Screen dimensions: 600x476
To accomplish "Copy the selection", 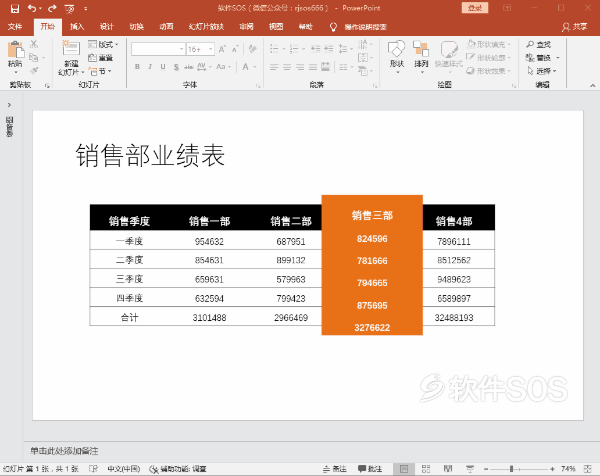I will pyautogui.click(x=34, y=57).
